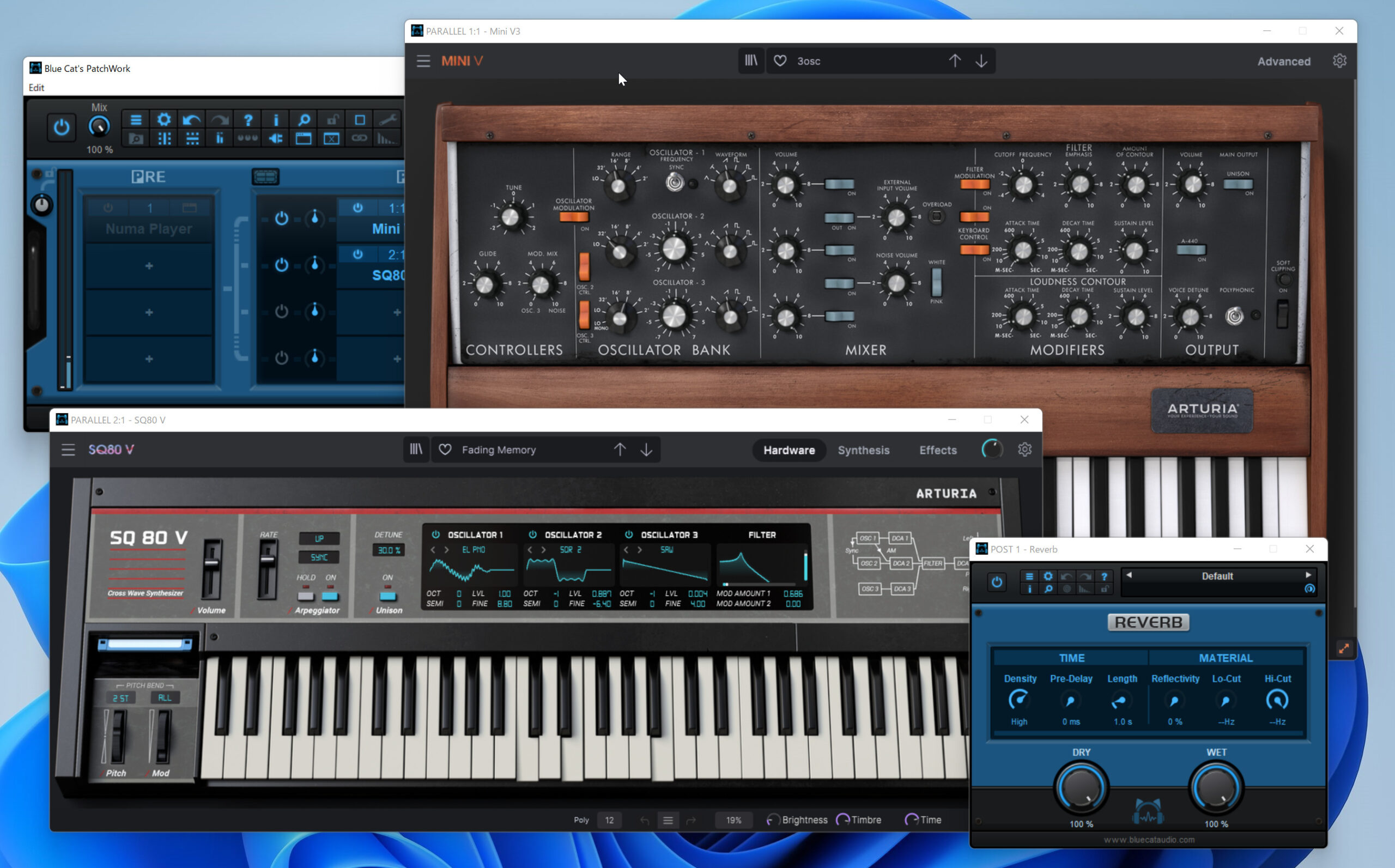Click PatchWork link chain icon

coord(359,138)
